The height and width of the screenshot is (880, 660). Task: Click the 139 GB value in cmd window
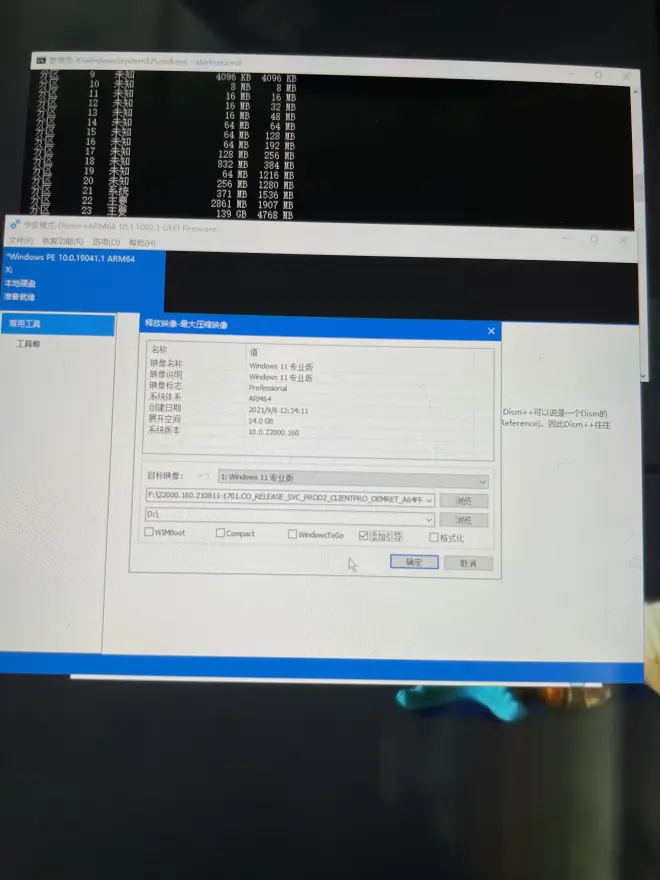tap(231, 214)
